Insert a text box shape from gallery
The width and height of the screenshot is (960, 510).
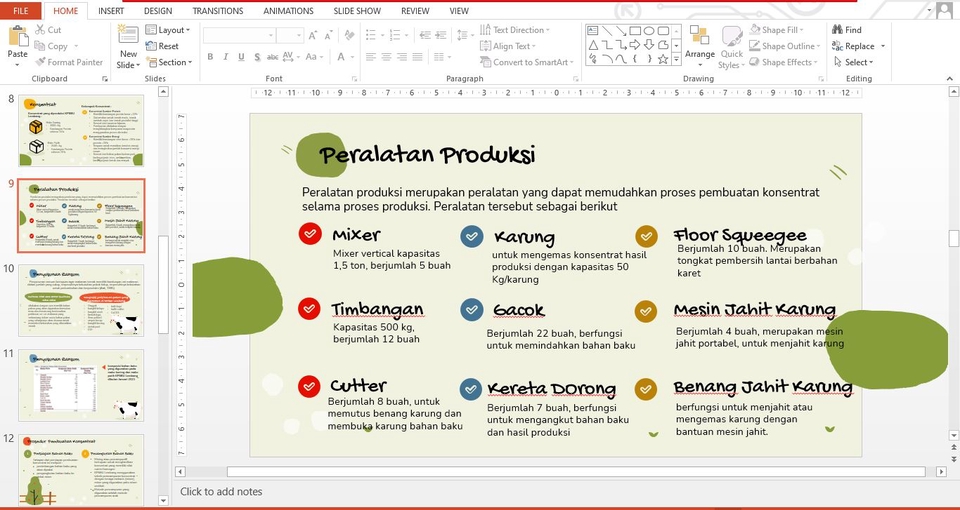coord(593,31)
